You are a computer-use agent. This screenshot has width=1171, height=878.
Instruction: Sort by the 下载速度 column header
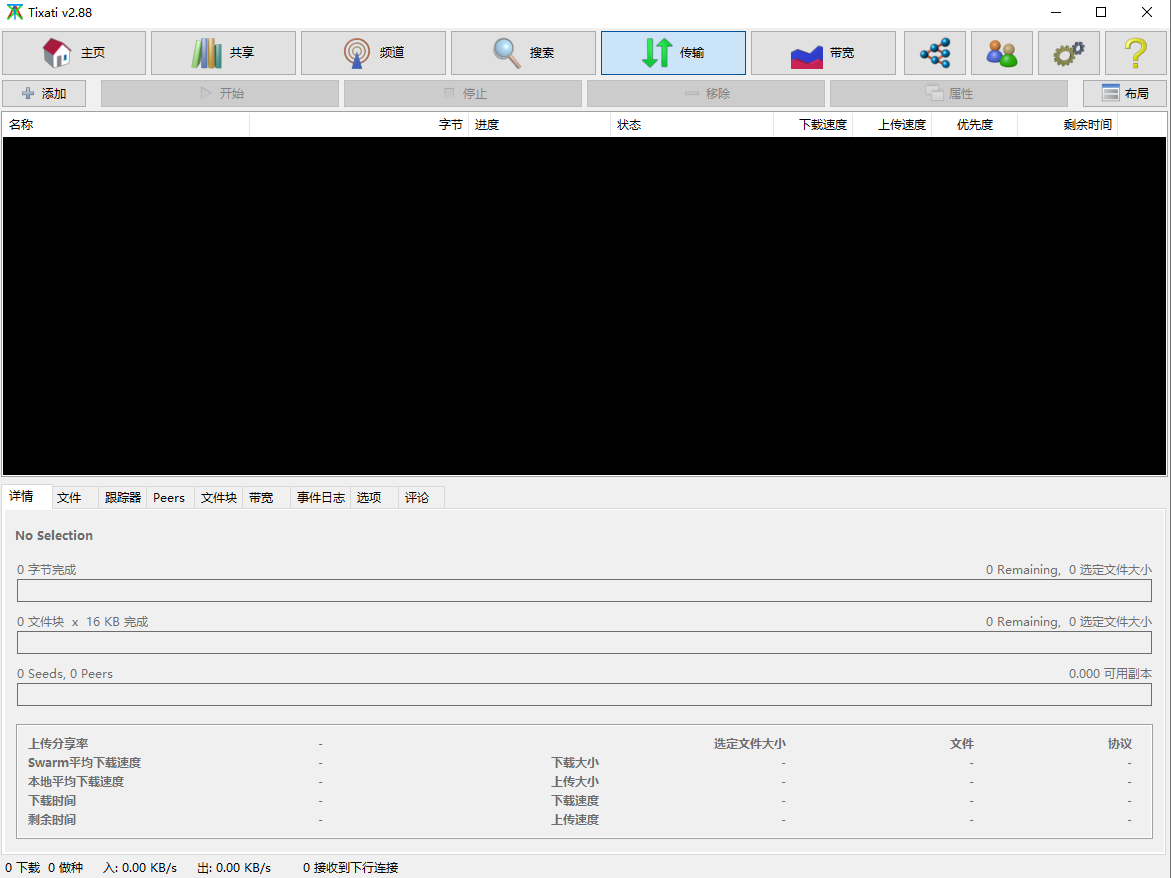[x=813, y=125]
